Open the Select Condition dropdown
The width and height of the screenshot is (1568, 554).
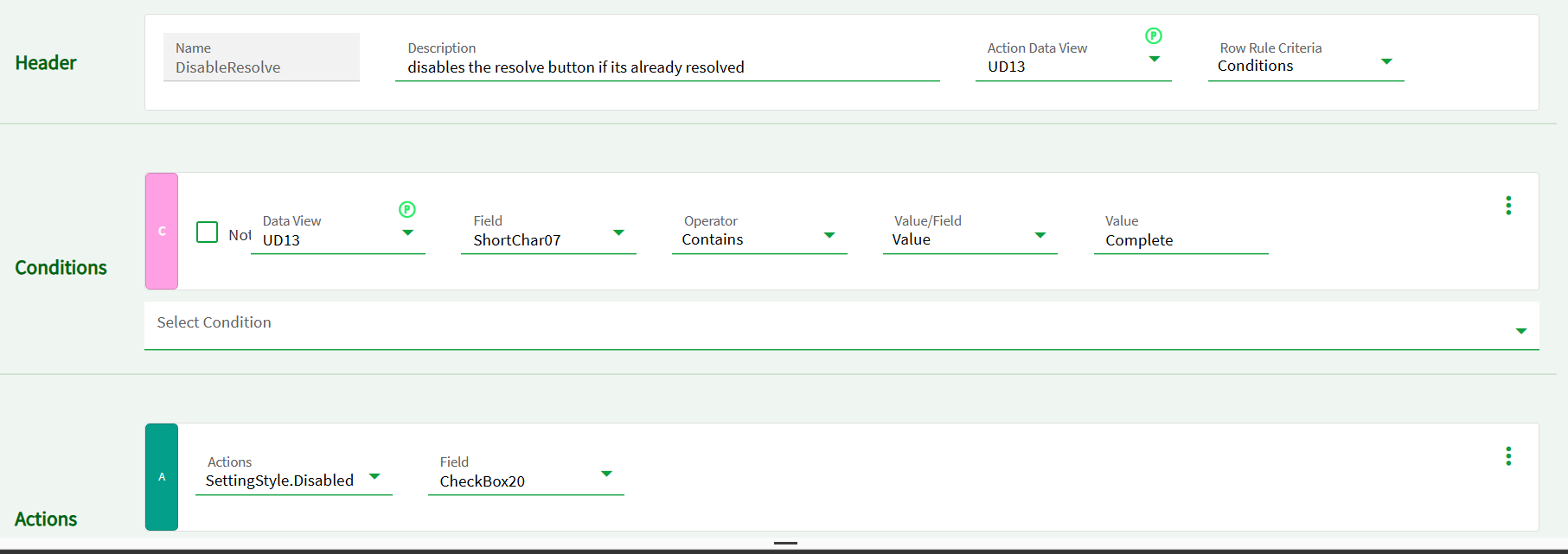pos(1520,332)
